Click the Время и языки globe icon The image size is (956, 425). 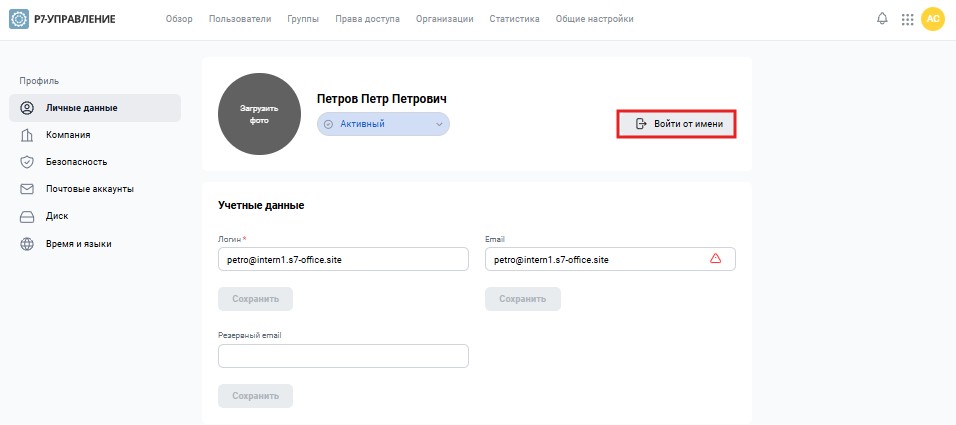click(x=27, y=244)
